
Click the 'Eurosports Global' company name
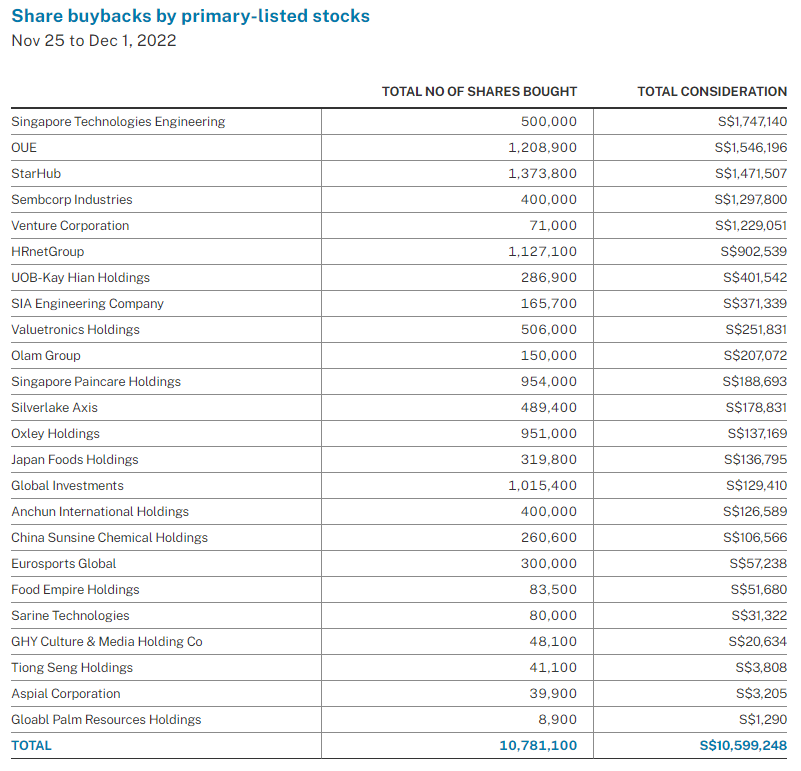click(63, 564)
